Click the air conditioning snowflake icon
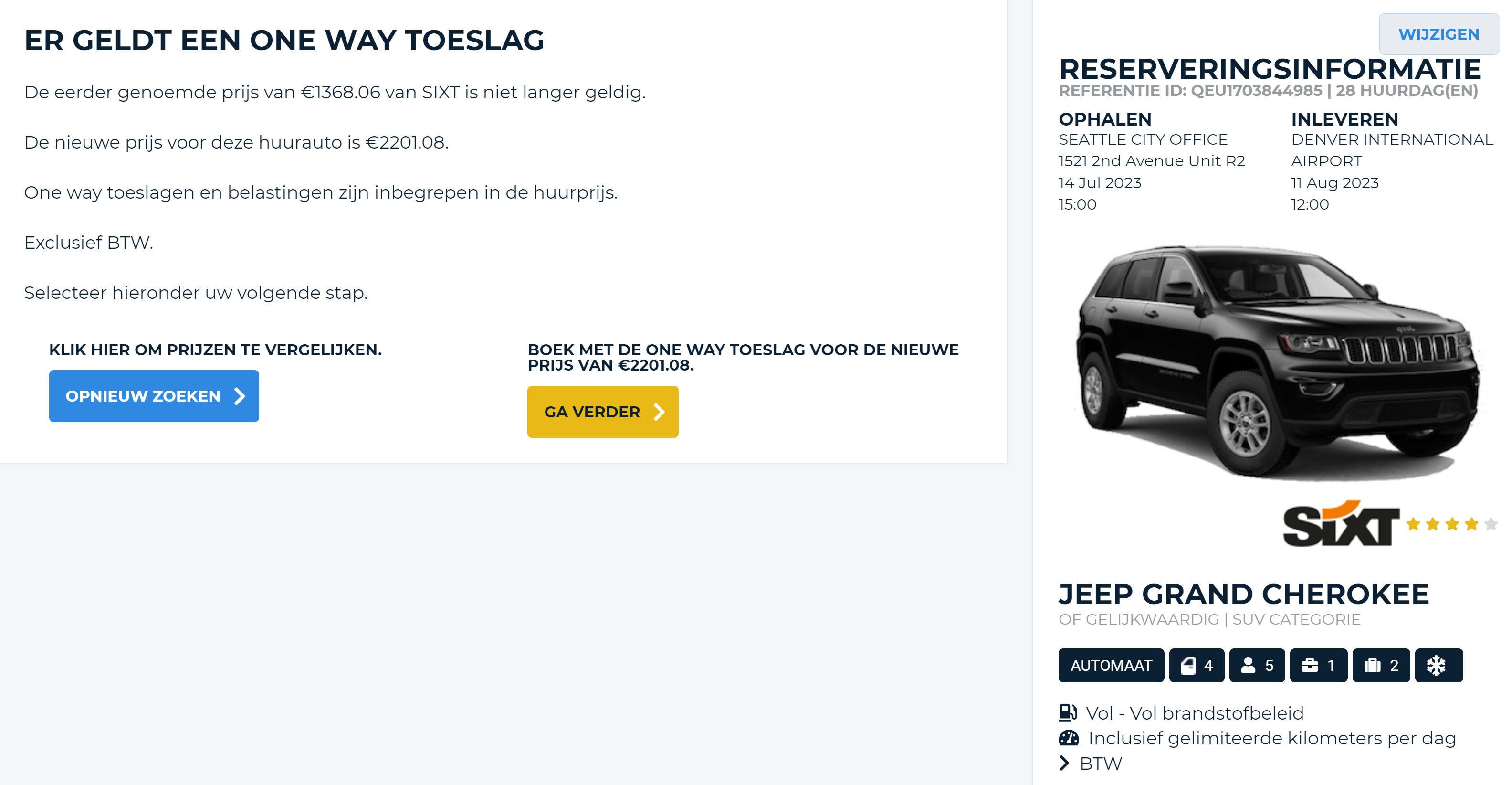Viewport: 1512px width, 785px height. pyautogui.click(x=1438, y=665)
